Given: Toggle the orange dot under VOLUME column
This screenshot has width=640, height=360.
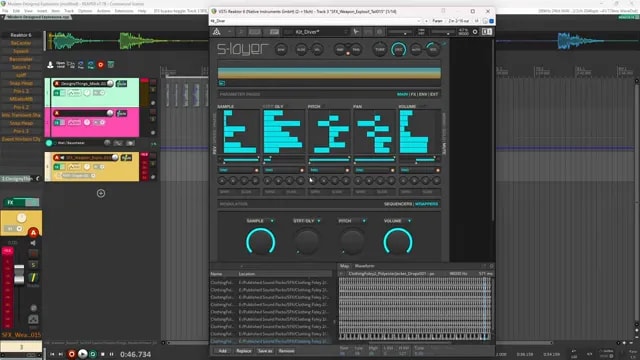Looking at the screenshot, I should click(438, 170).
